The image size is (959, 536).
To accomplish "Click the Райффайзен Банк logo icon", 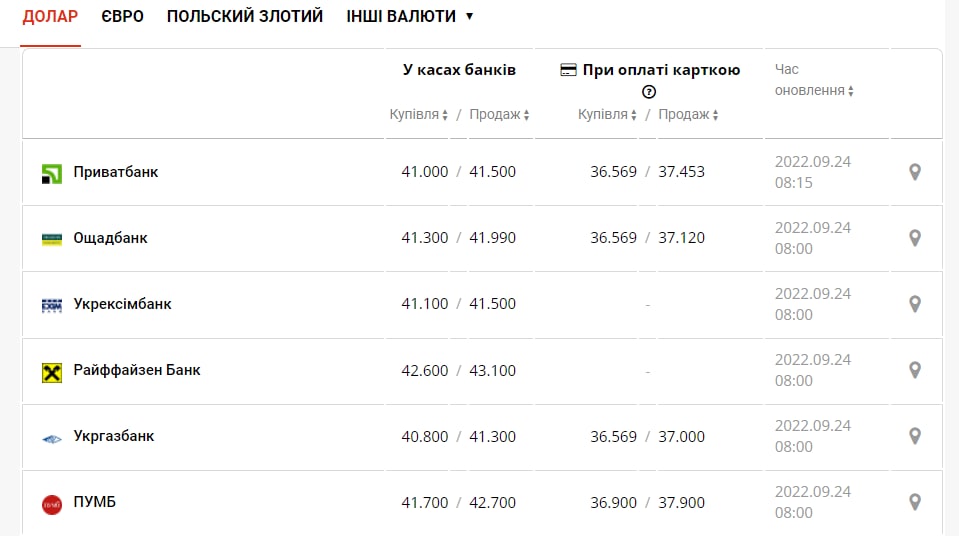I will 52,372.
